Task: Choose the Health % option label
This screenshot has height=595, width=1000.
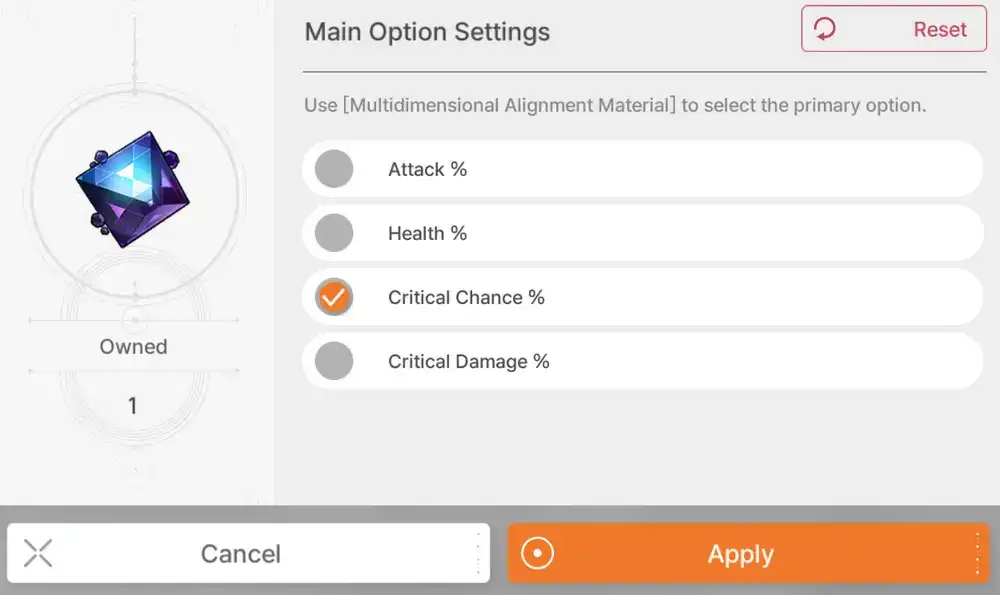Action: [x=427, y=233]
